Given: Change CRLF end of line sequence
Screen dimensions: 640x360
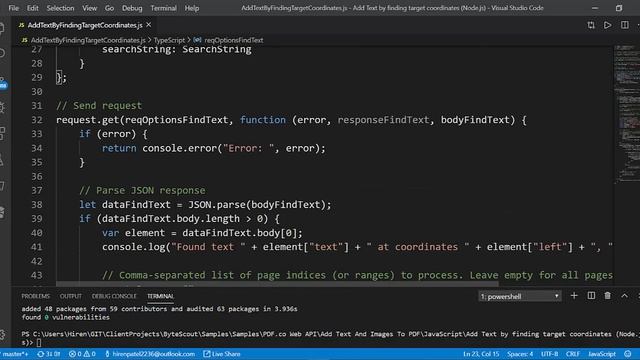Looking at the screenshot, I should 573,354.
